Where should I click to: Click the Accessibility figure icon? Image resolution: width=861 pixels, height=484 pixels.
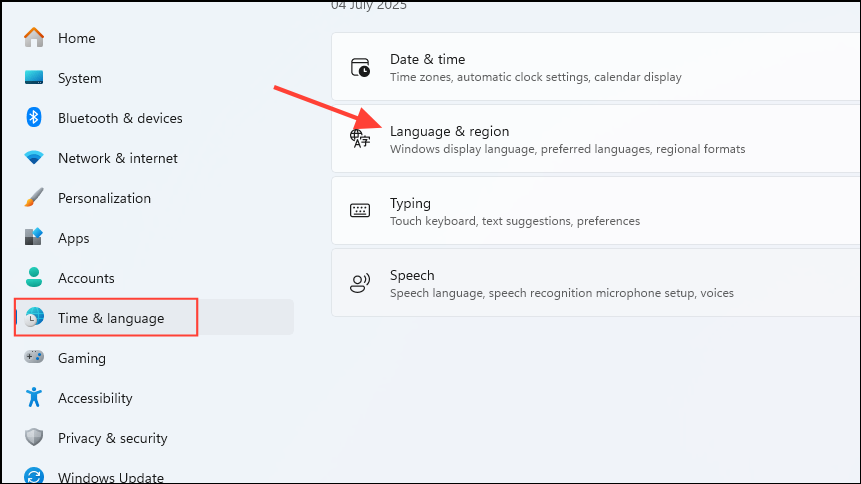click(34, 398)
